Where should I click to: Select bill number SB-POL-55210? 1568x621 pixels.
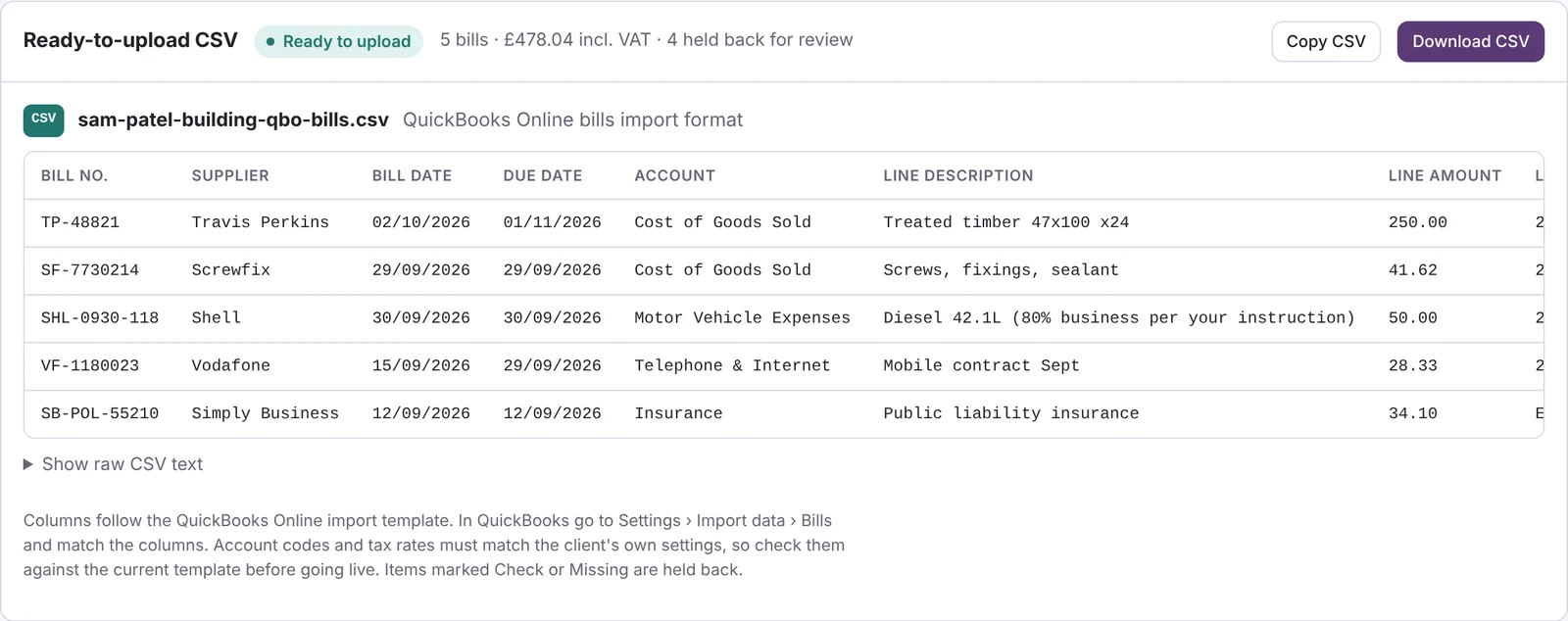pos(100,413)
